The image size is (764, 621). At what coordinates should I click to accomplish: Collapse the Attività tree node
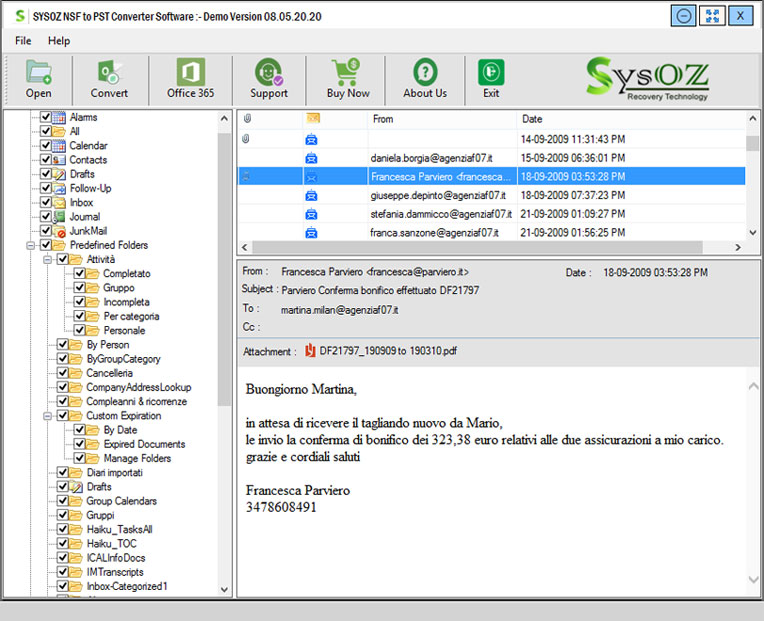pos(48,260)
